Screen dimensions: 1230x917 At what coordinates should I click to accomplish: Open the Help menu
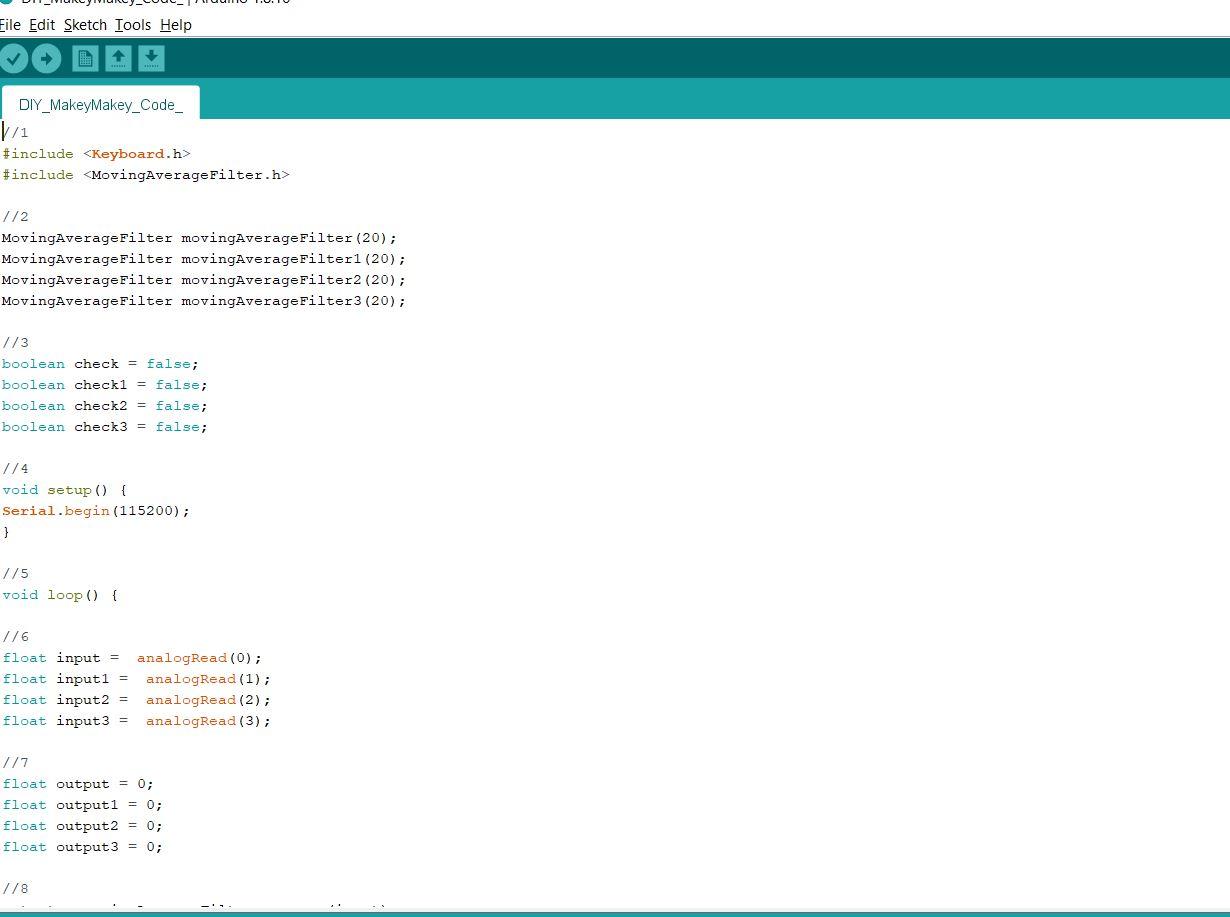(x=175, y=25)
